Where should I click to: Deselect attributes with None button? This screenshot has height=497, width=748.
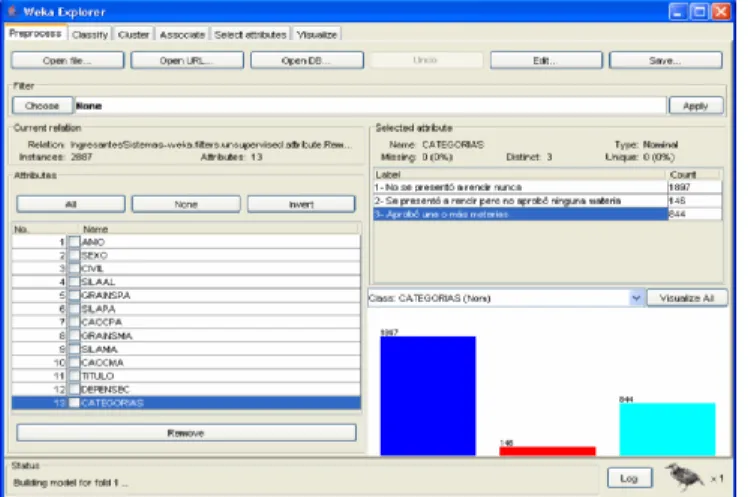point(186,204)
